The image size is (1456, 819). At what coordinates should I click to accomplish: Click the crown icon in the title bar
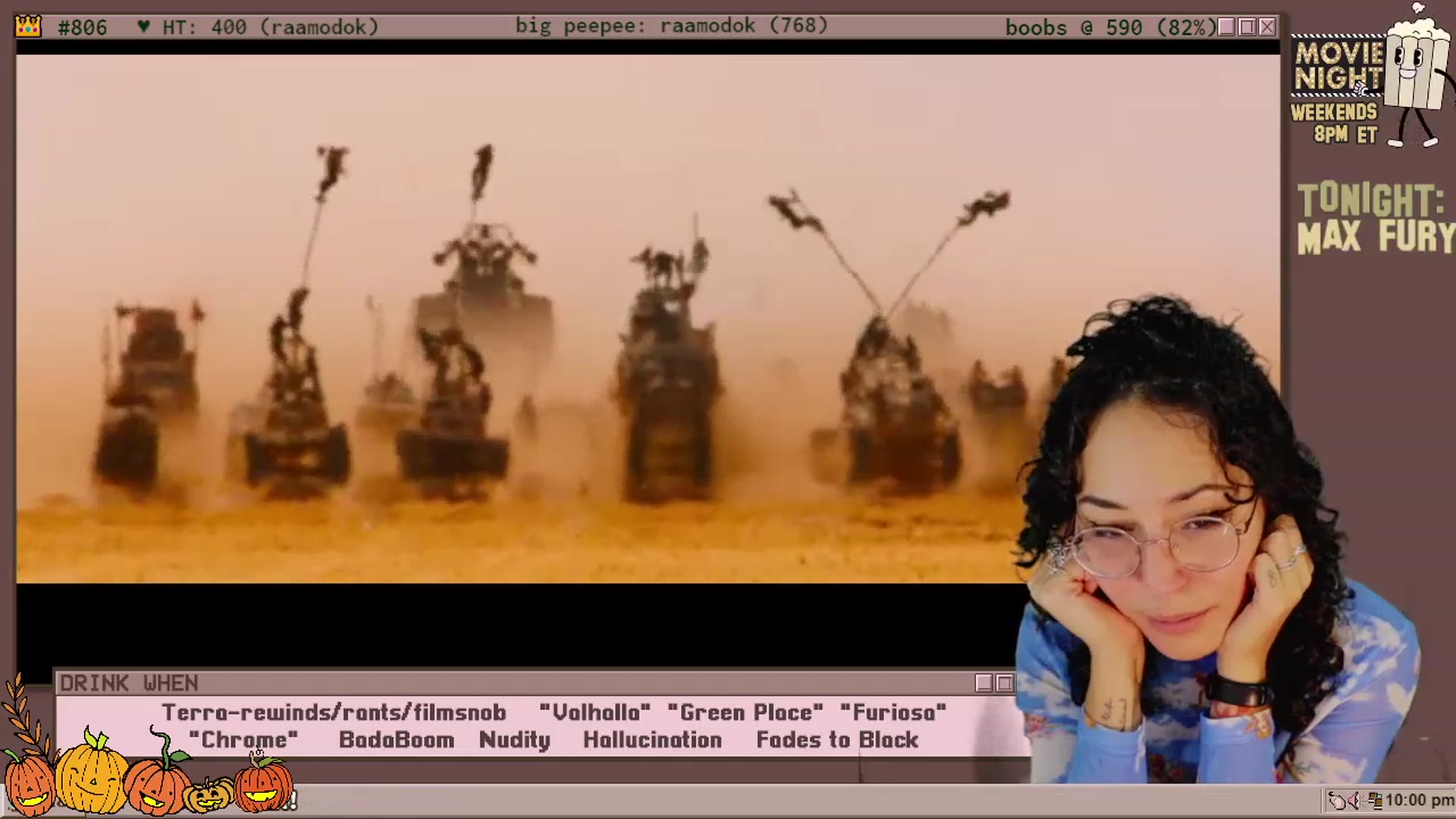click(x=28, y=27)
